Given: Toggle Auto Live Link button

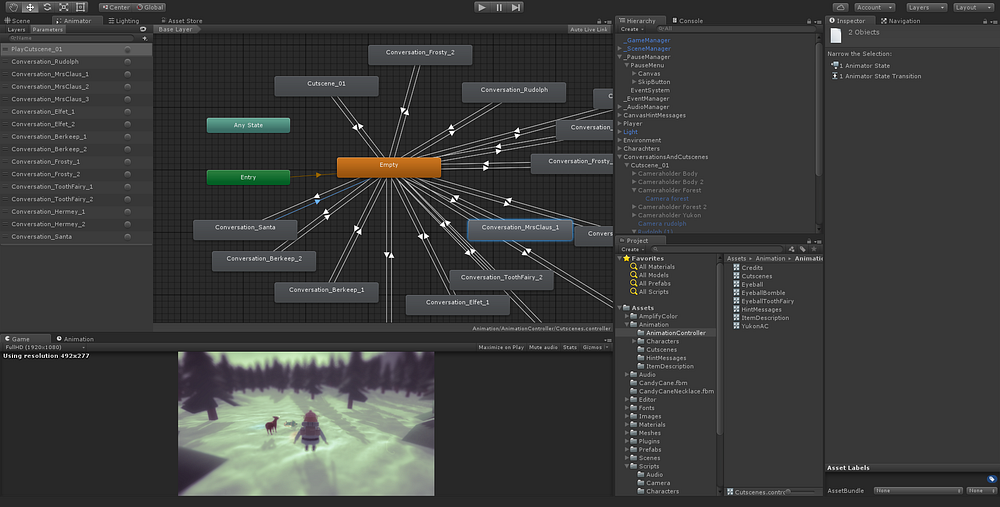Looking at the screenshot, I should coord(589,29).
